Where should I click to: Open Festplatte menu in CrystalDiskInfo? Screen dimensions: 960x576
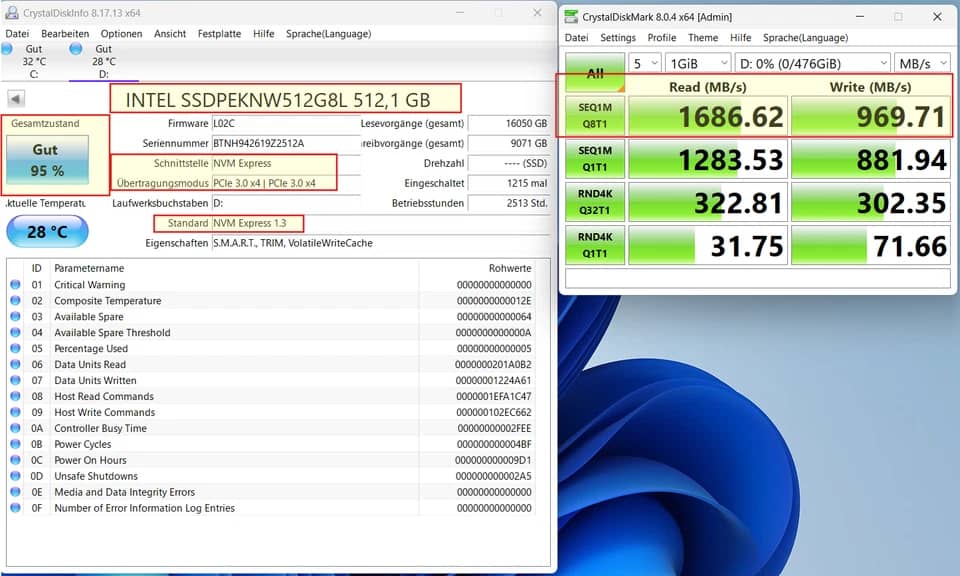point(219,34)
